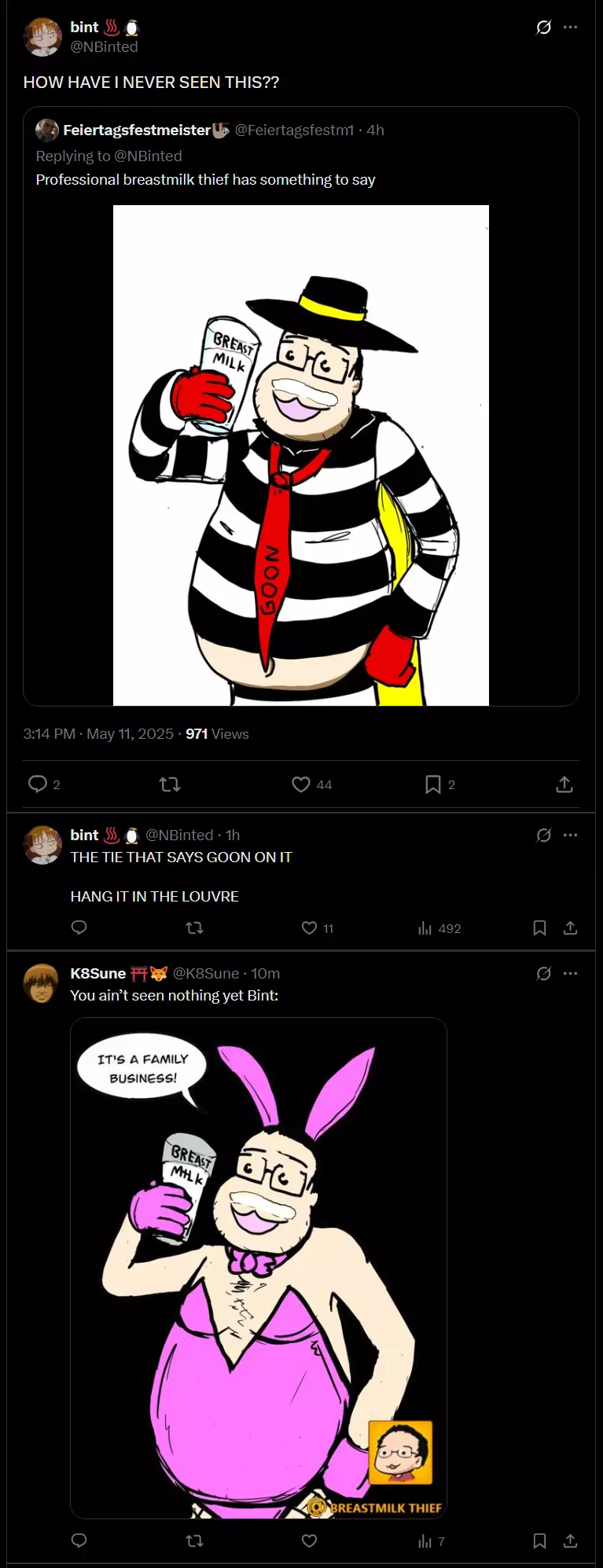603x1568 pixels.
Task: Share K8Sune's reply
Action: [571, 1540]
